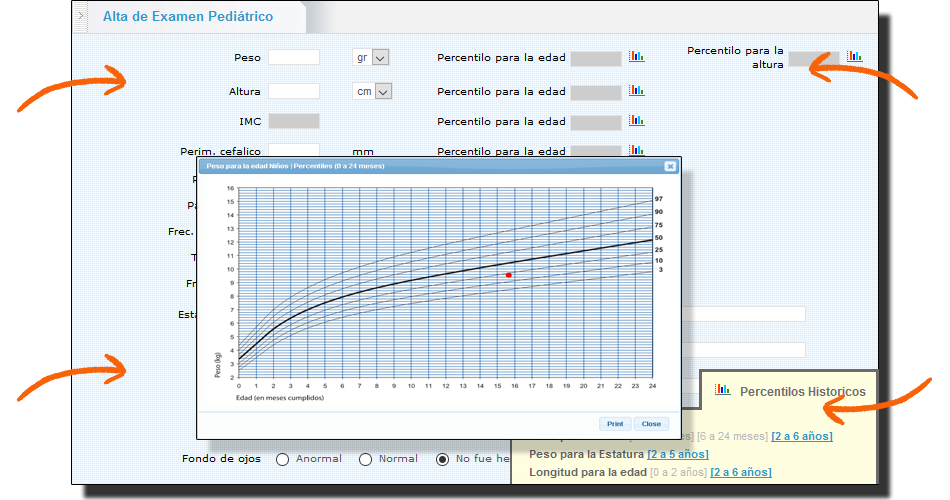Viewport: 950px width, 500px height.
Task: Expand the sidebar arrow beside the form title
Action: click(81, 17)
